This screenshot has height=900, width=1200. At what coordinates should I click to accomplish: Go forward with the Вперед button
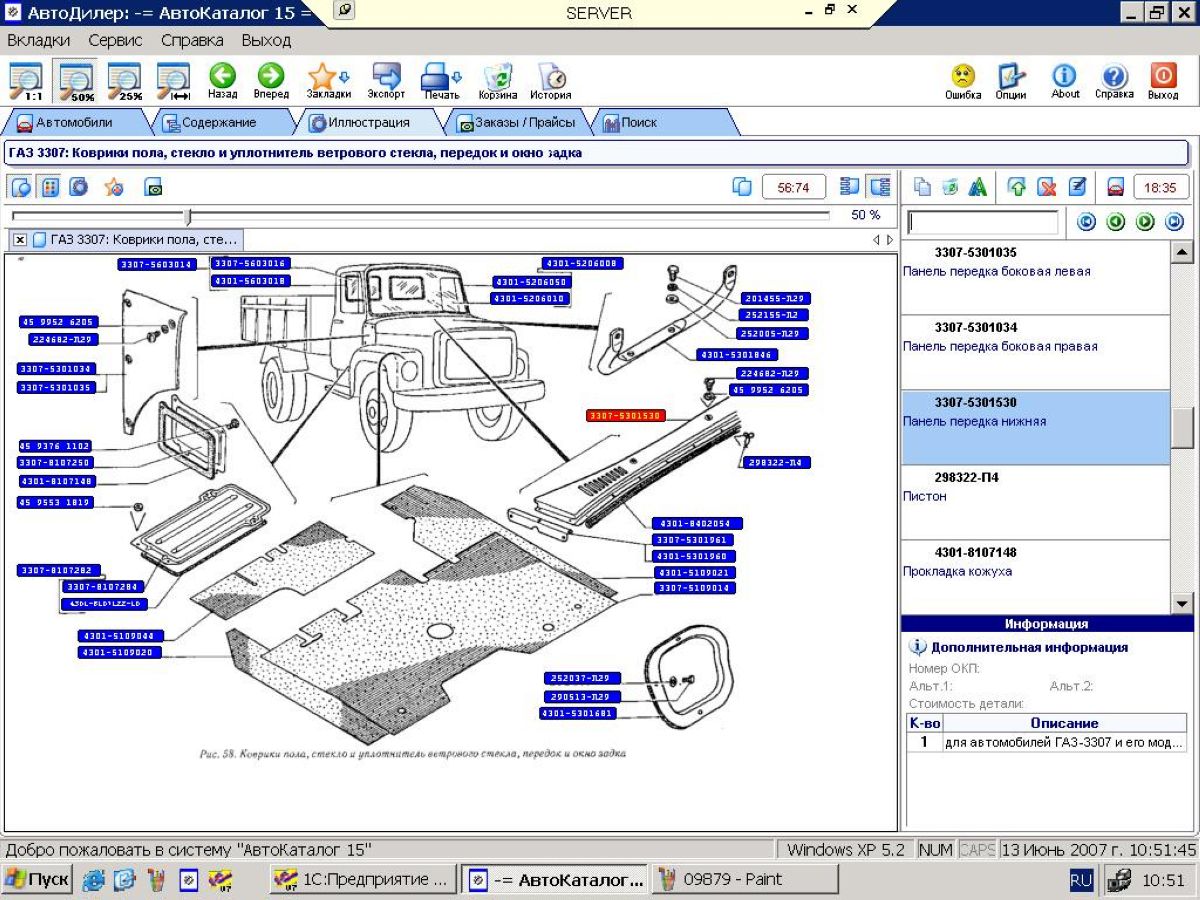[271, 82]
